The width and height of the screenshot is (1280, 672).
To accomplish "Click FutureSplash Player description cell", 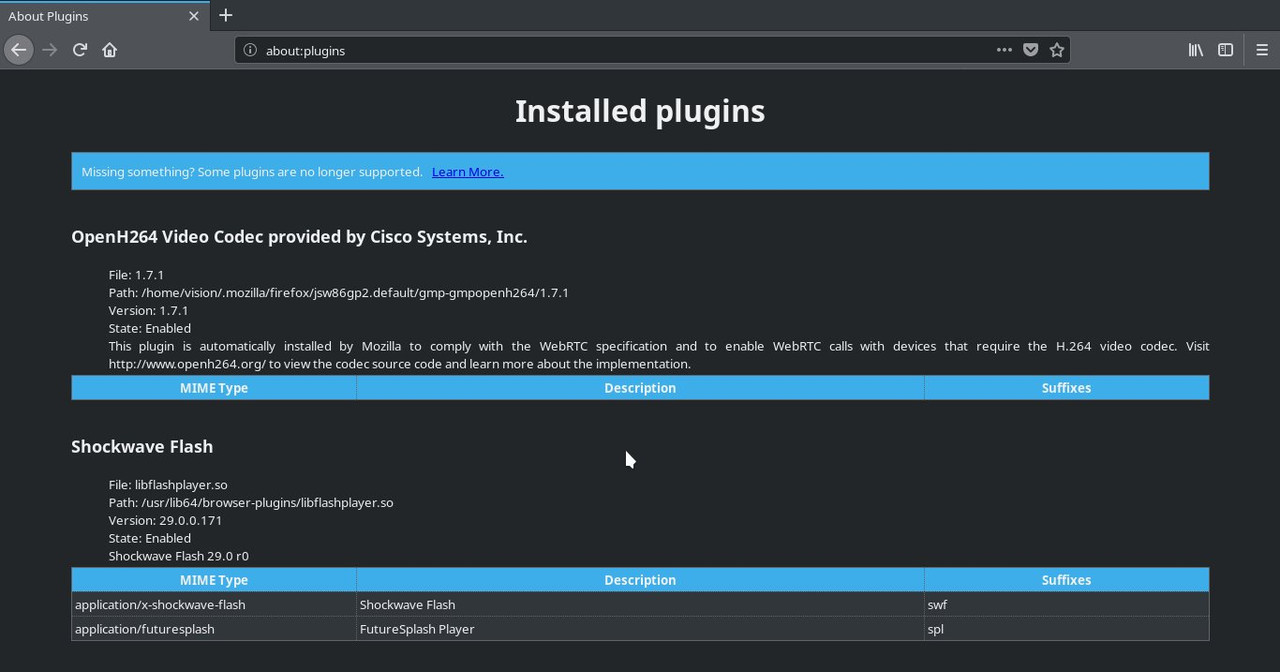I will click(640, 629).
